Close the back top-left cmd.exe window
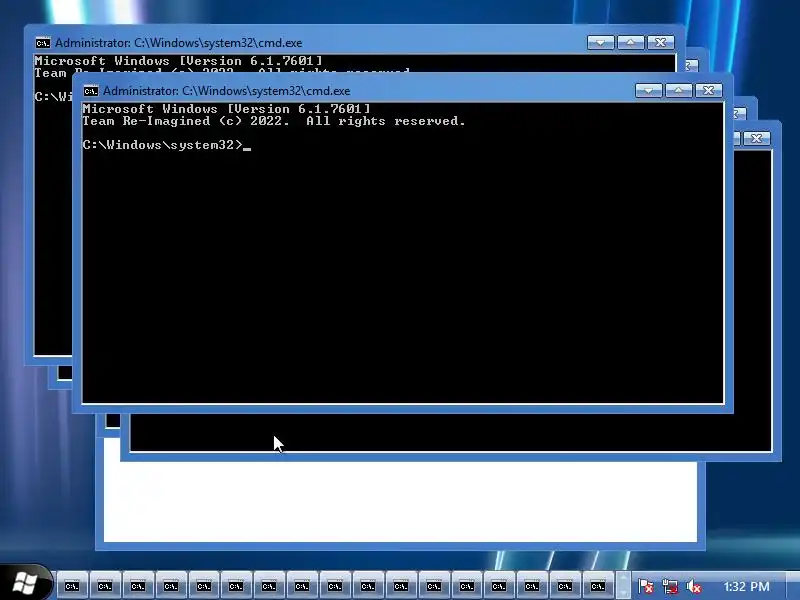 click(660, 42)
